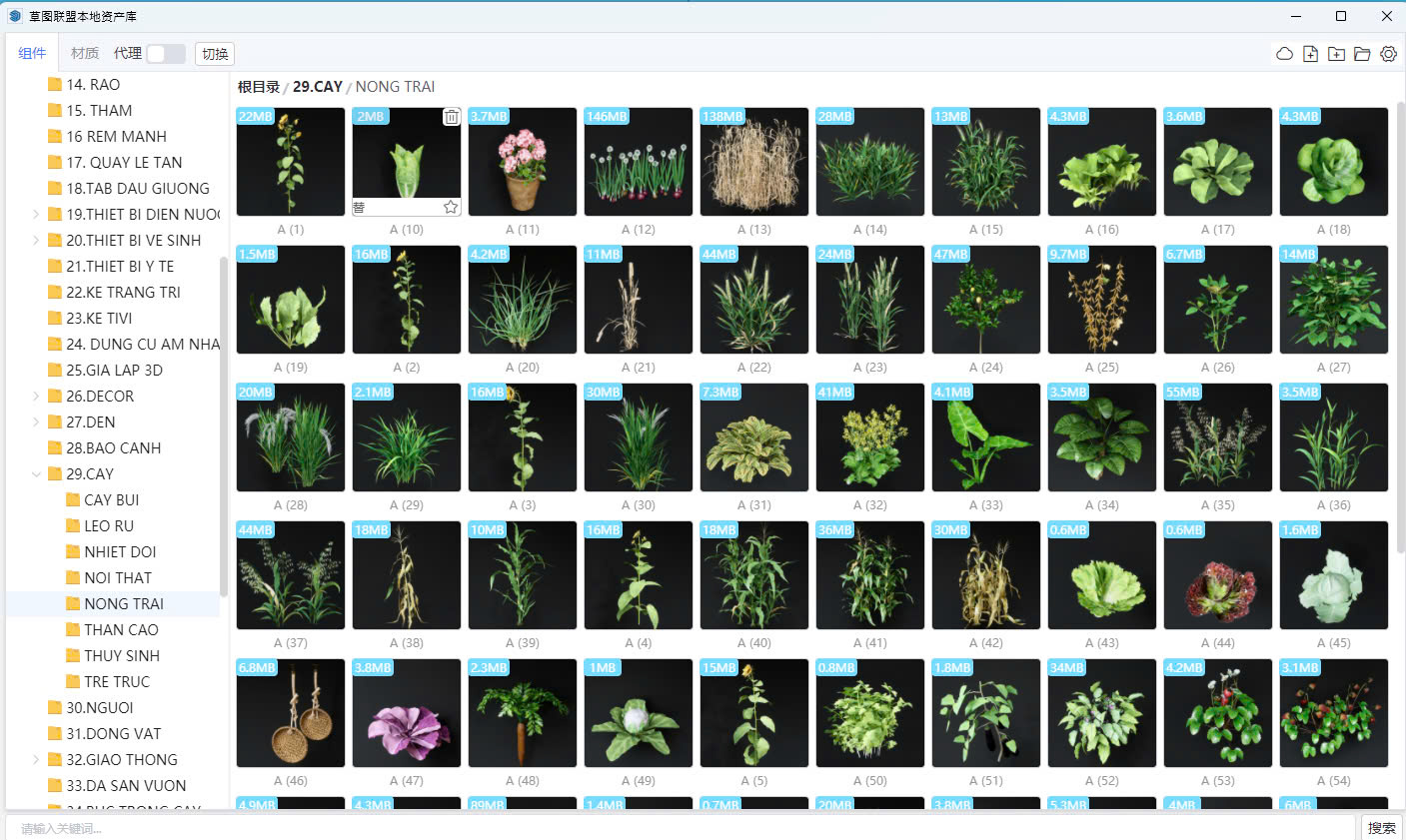Switch to the 材质 materials tab
The width and height of the screenshot is (1406, 840).
(85, 54)
